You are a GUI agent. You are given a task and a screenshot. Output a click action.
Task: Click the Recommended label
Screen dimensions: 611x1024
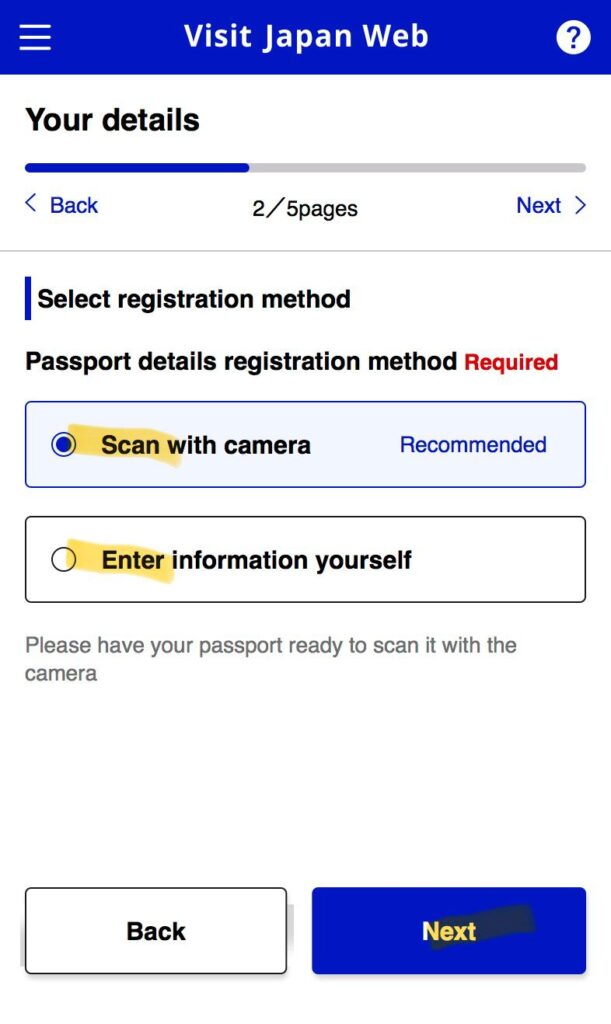473,445
